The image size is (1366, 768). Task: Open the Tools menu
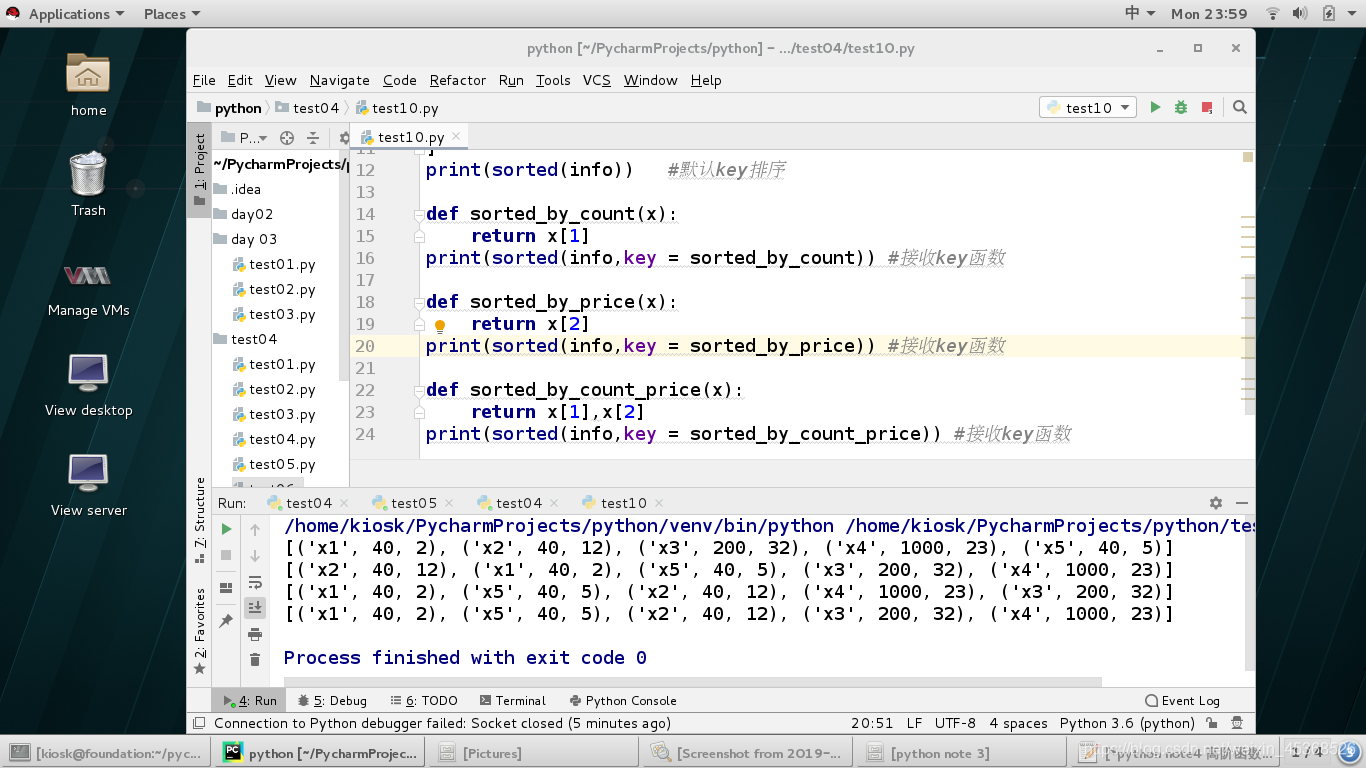pyautogui.click(x=553, y=80)
